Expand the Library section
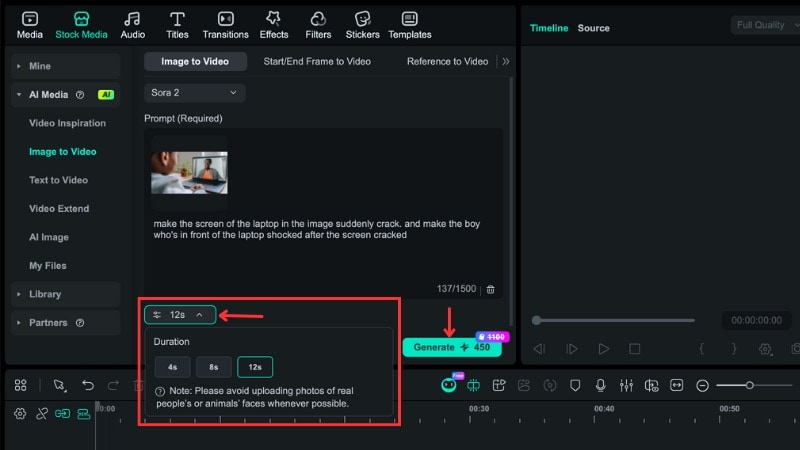The image size is (800, 450). click(x=65, y=294)
